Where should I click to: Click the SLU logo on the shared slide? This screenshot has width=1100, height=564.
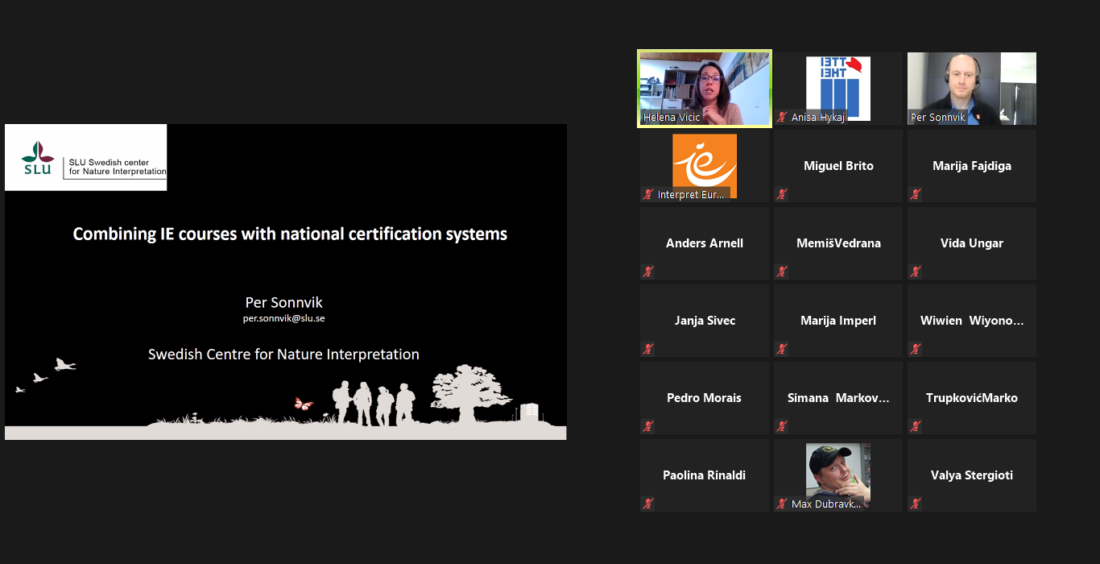tap(38, 158)
